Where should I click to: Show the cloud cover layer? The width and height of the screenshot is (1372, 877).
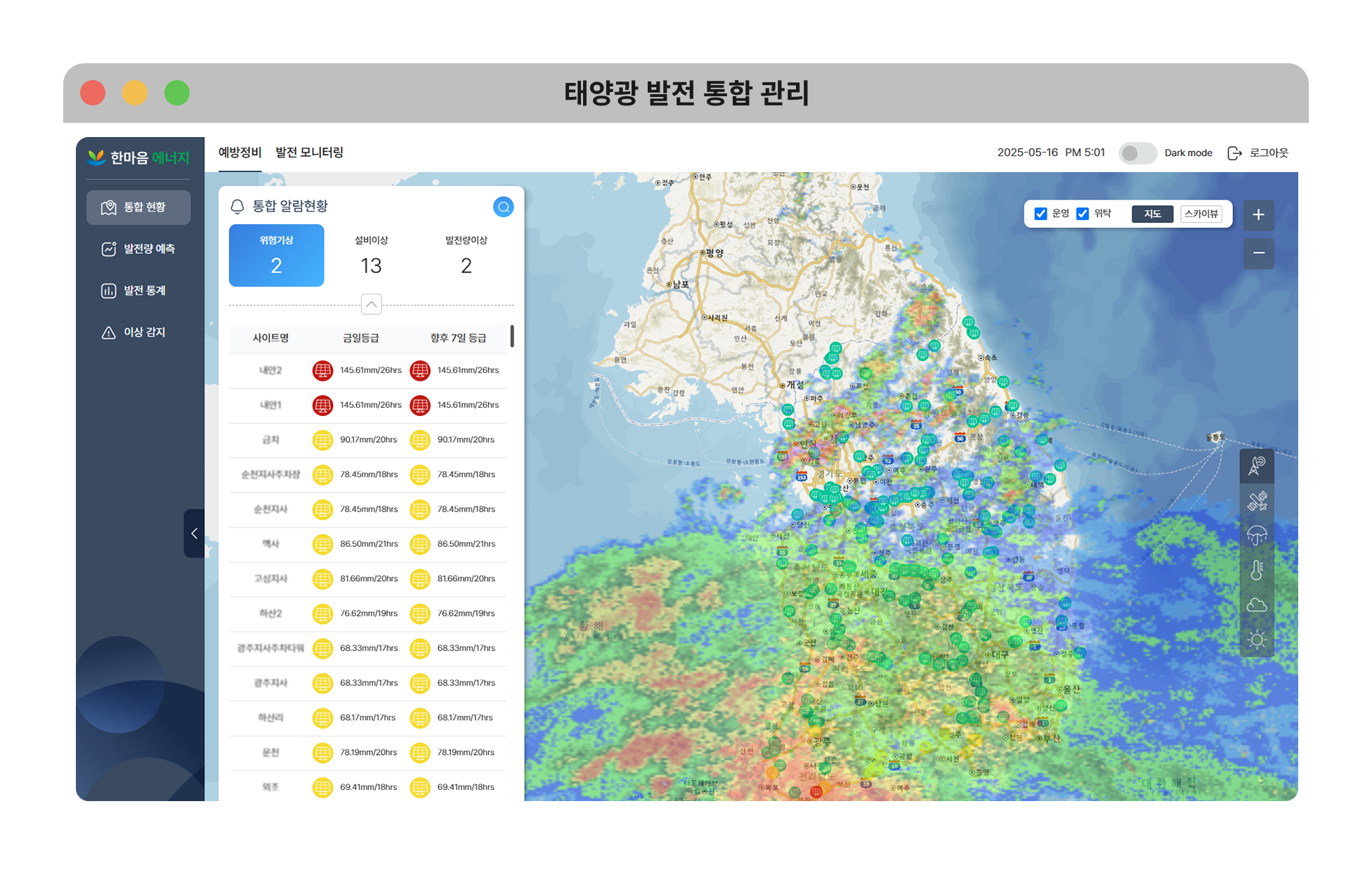[1257, 605]
